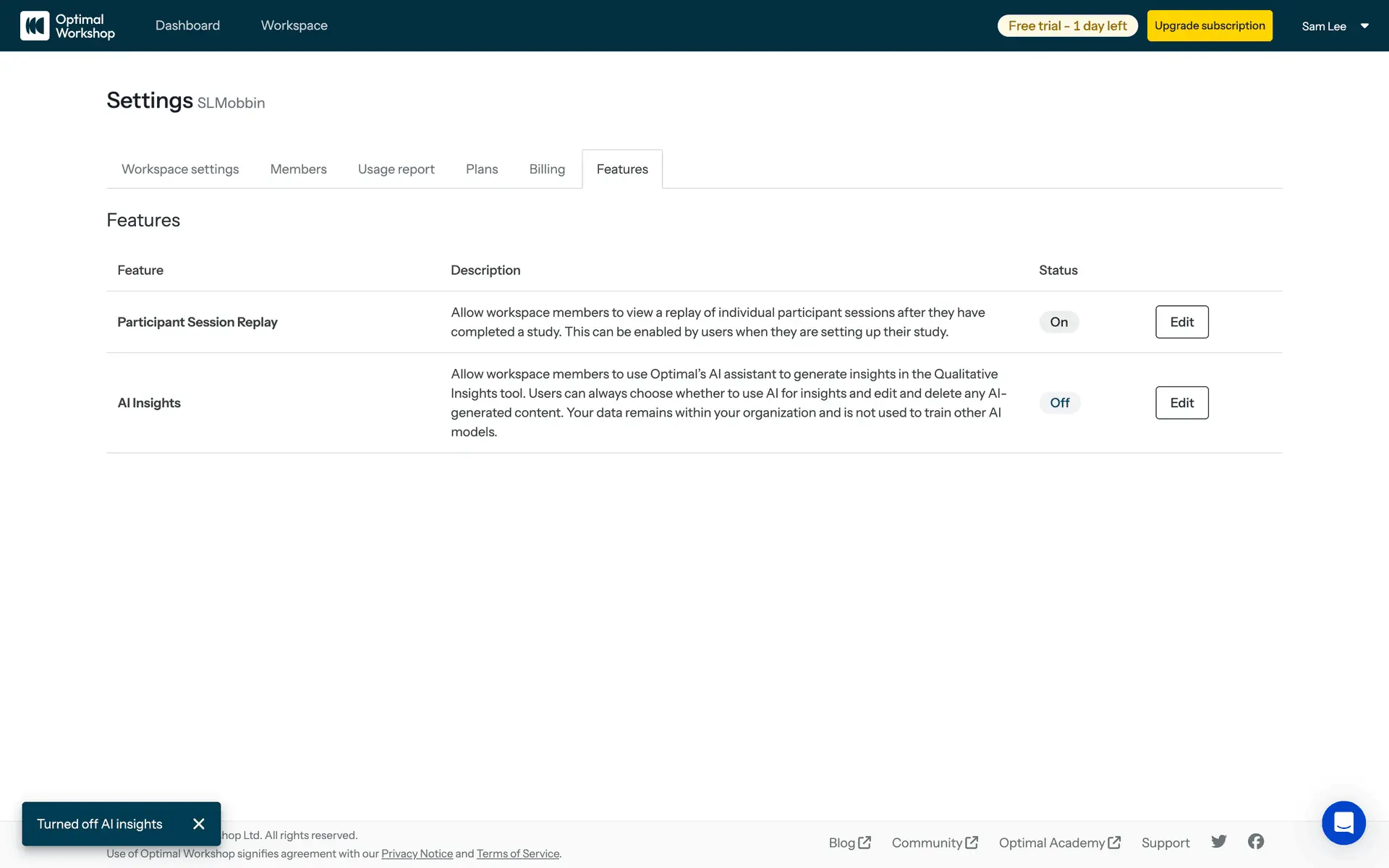Go to Dashboard in the top navigation
Screen dimensions: 1389x868
coord(187,26)
